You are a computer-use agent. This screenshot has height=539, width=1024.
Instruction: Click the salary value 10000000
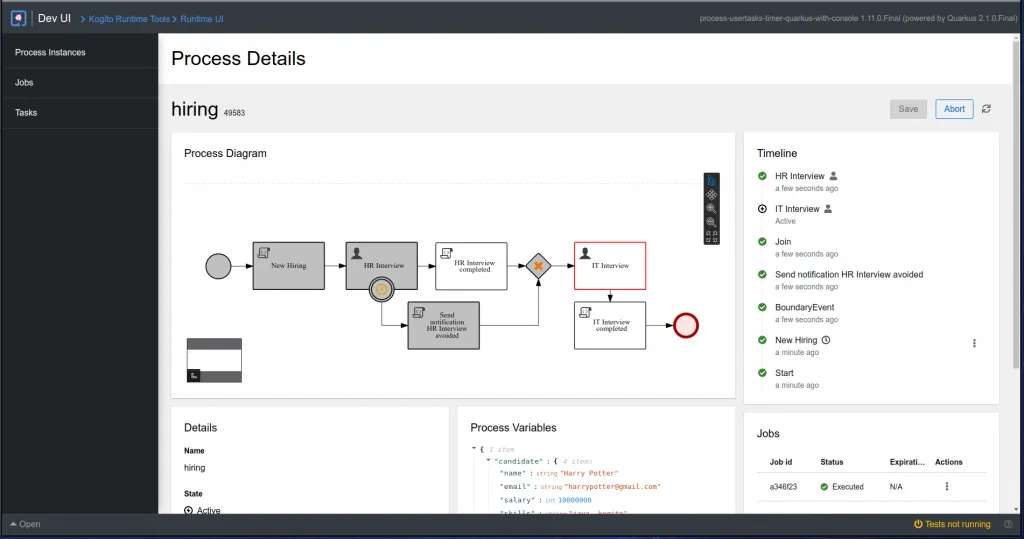(x=575, y=500)
